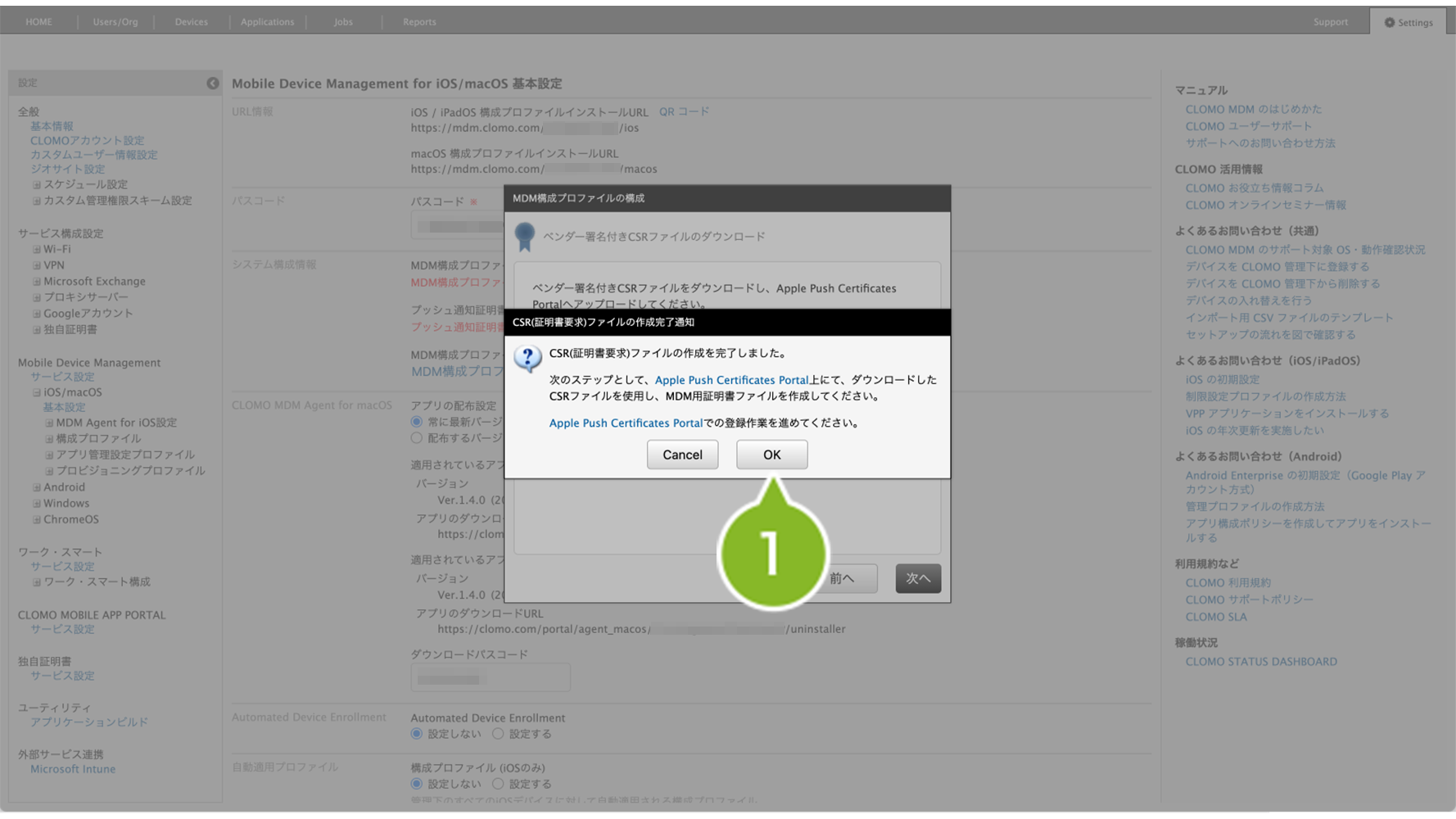Image resolution: width=1456 pixels, height=819 pixels.
Task: Open Apple Push Certificates Portal link in first sentence
Action: click(731, 380)
